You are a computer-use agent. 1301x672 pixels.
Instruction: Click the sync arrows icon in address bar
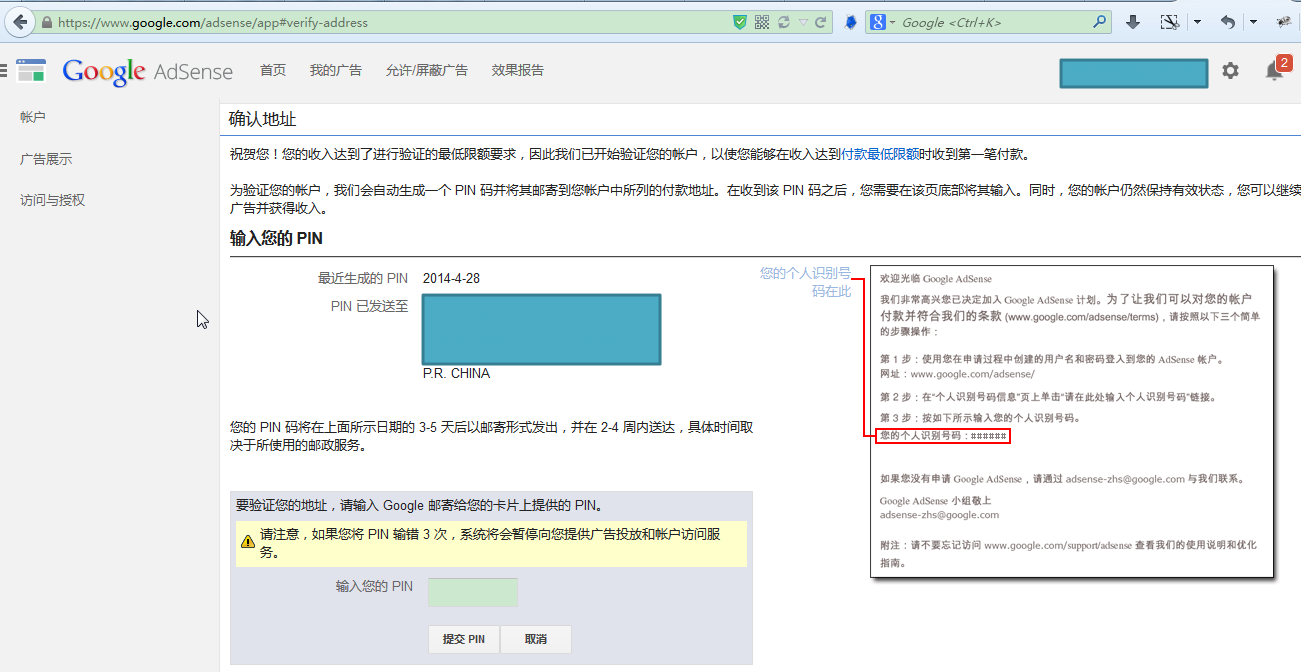click(784, 21)
